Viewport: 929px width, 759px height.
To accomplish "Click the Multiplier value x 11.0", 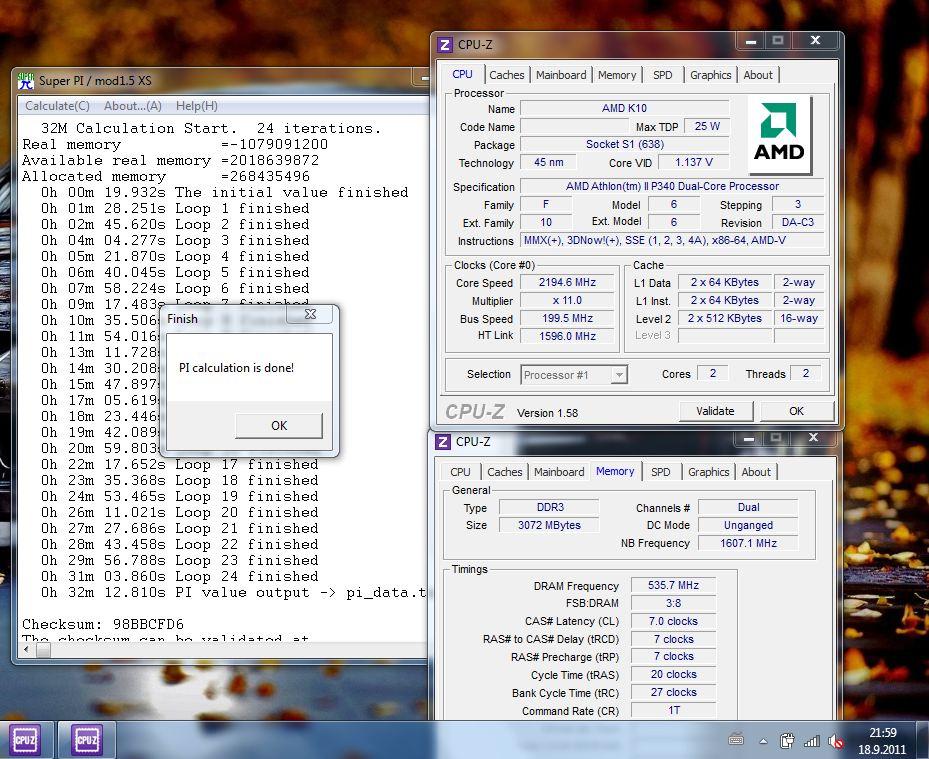I will (567, 300).
